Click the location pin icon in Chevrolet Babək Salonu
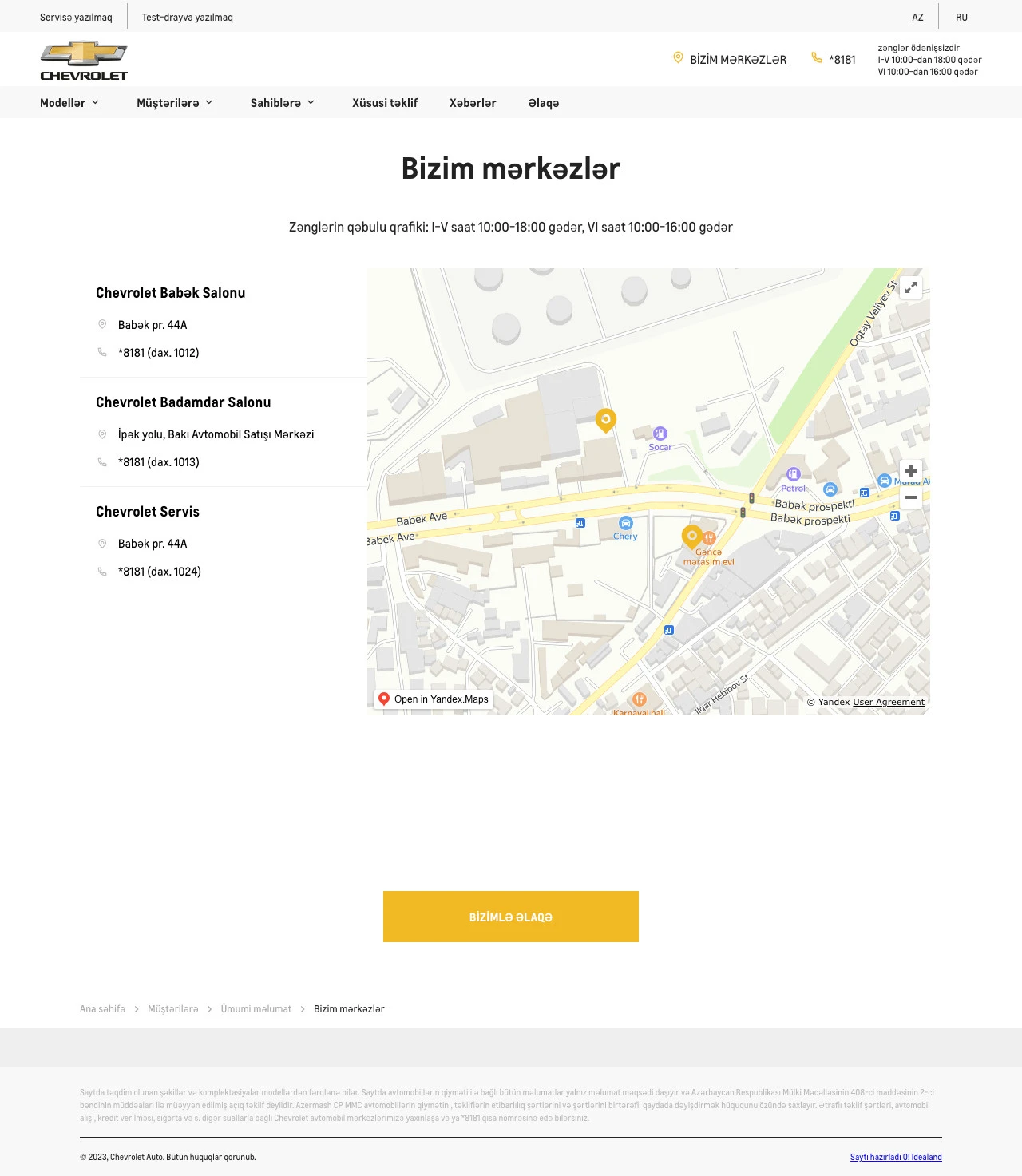1022x1176 pixels. click(102, 324)
